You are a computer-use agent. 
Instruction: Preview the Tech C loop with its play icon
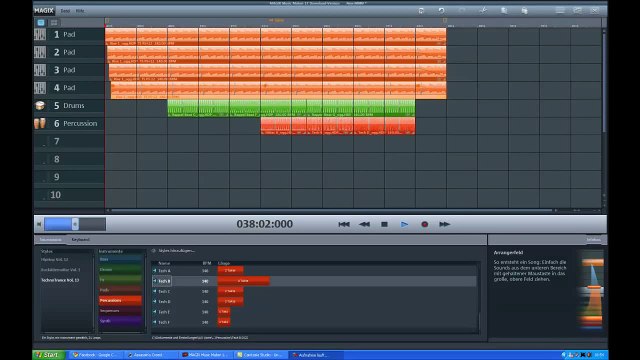click(x=155, y=291)
